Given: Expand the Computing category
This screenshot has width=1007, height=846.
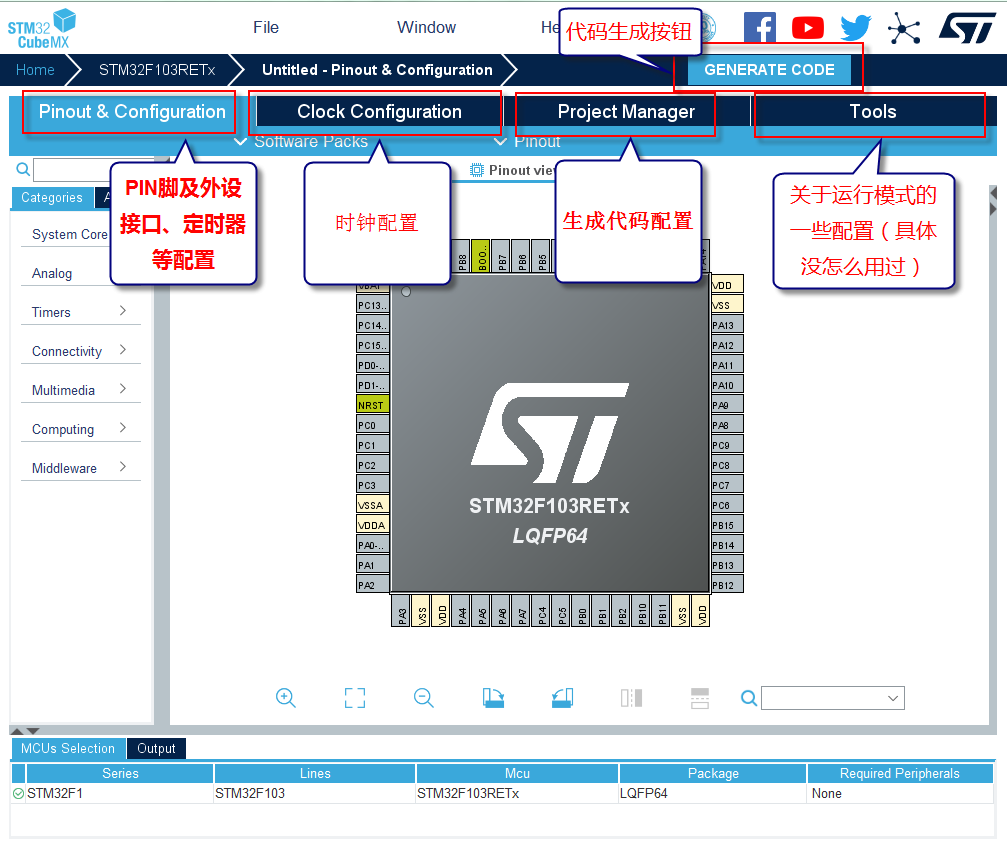Looking at the screenshot, I should click(x=80, y=429).
